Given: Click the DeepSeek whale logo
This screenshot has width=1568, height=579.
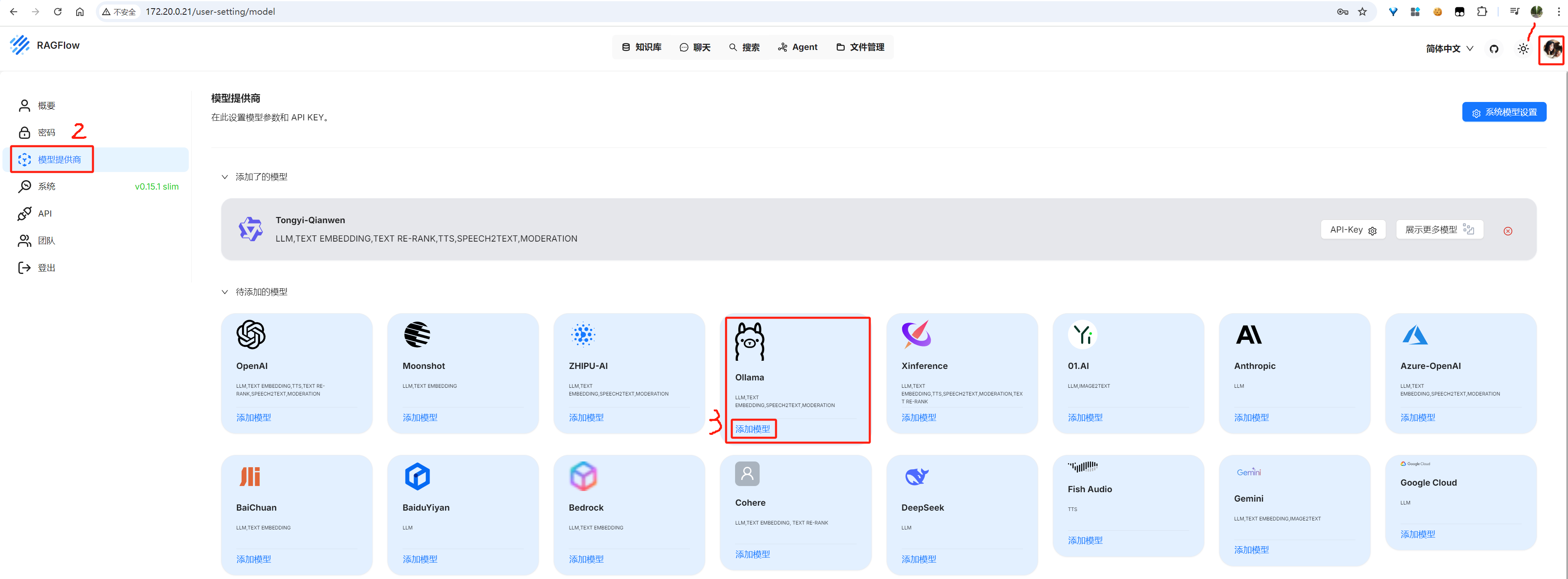Looking at the screenshot, I should point(916,476).
